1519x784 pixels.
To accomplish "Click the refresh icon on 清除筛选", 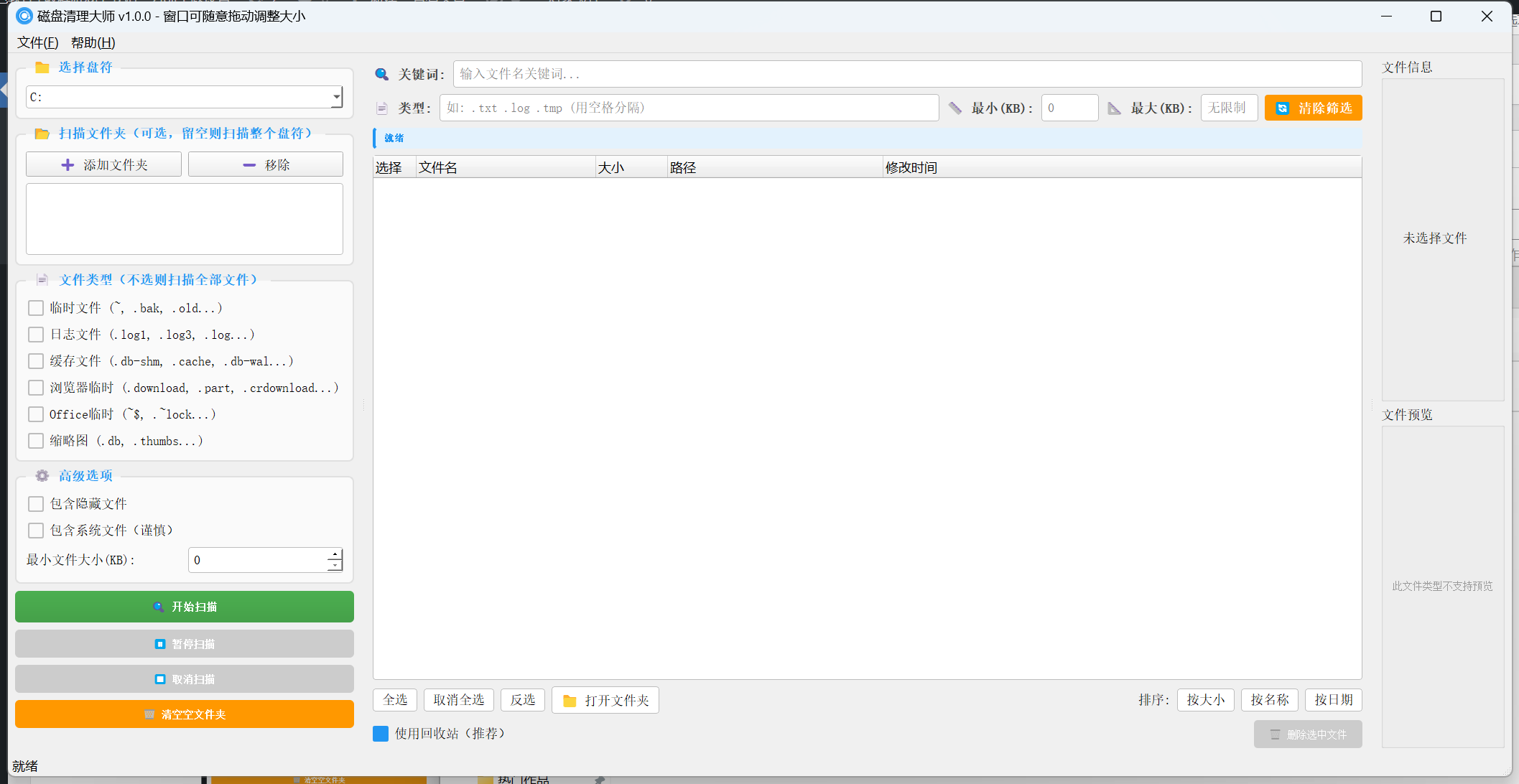I will tap(1282, 108).
